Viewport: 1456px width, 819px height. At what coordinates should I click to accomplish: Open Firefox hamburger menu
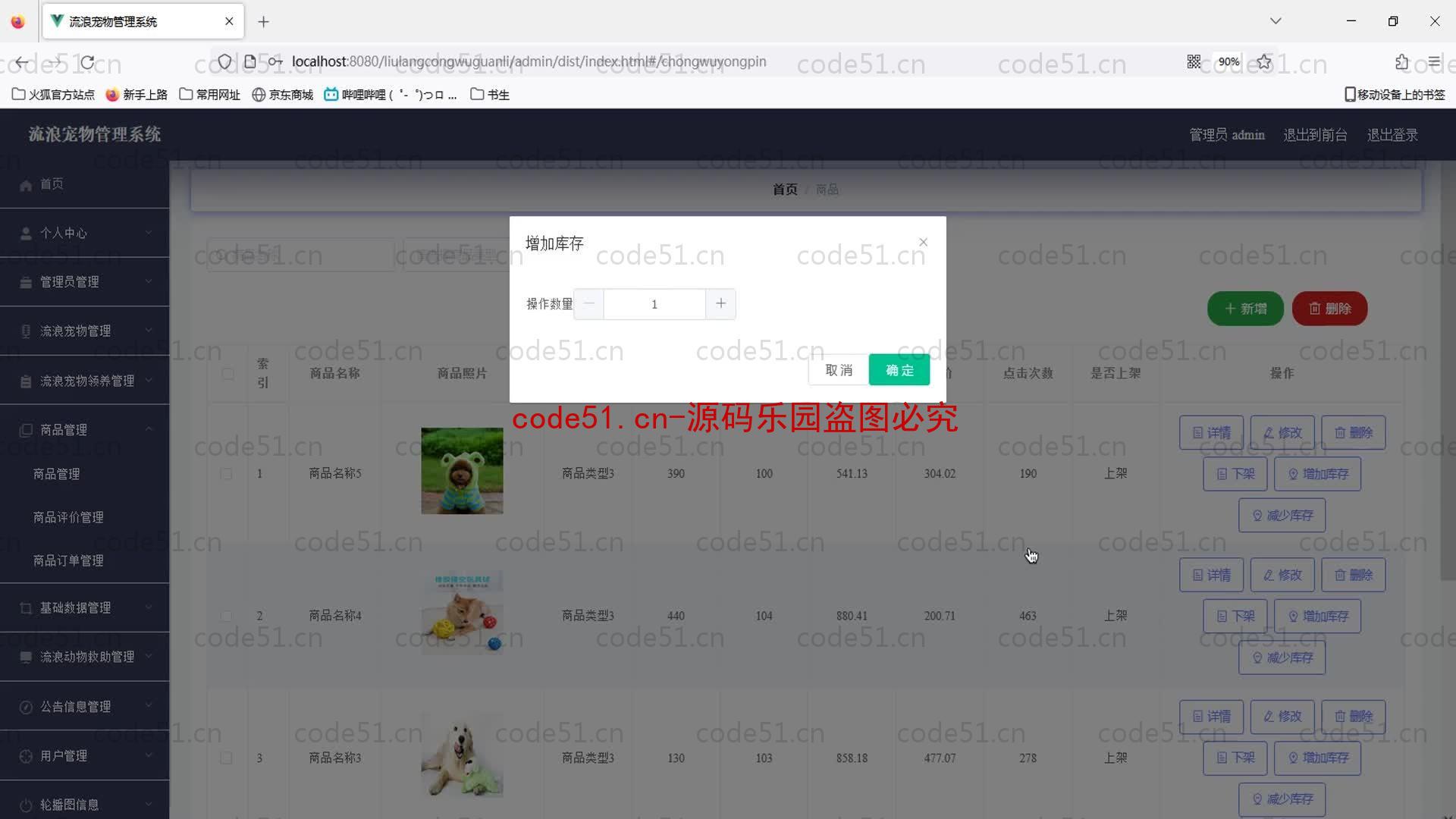click(1434, 62)
